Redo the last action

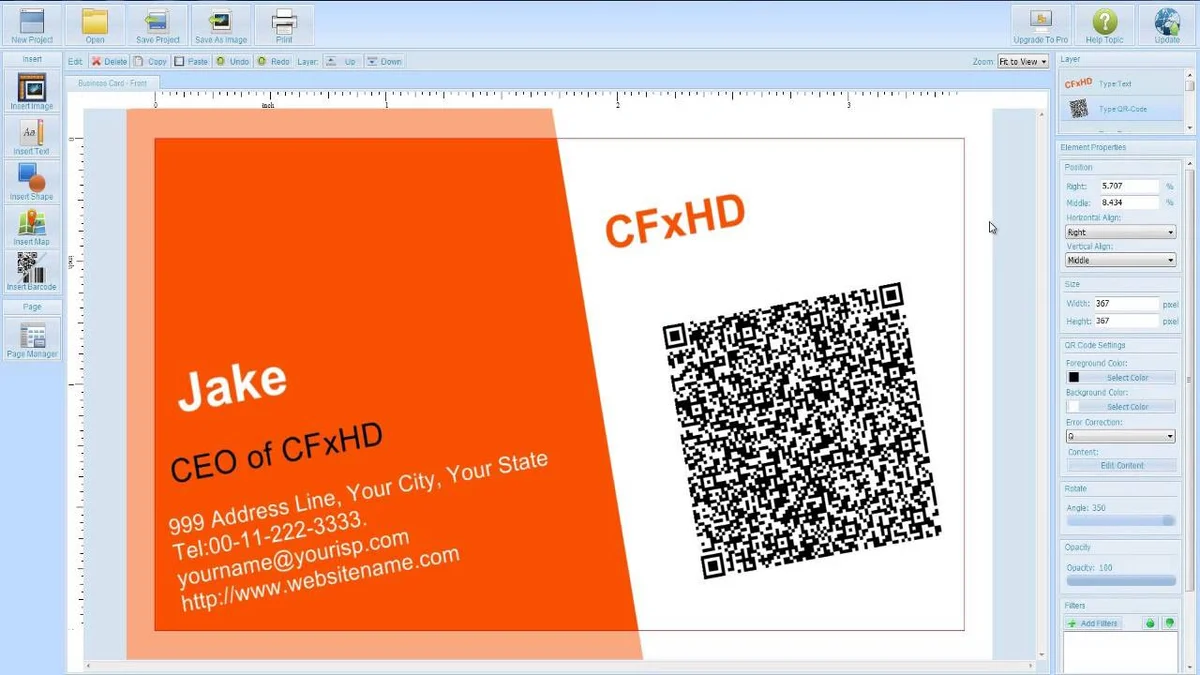(x=273, y=61)
